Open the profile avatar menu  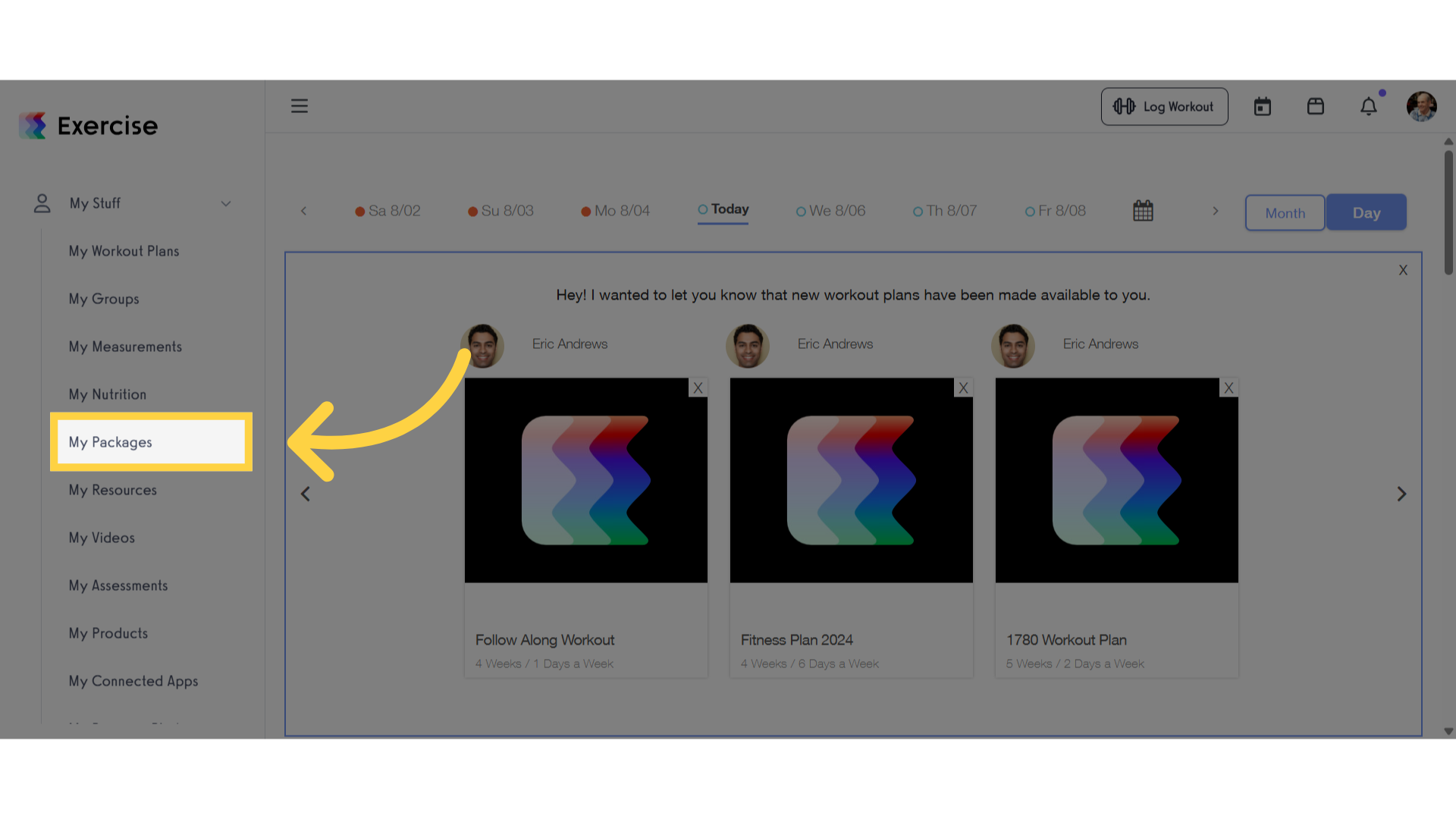(1421, 107)
